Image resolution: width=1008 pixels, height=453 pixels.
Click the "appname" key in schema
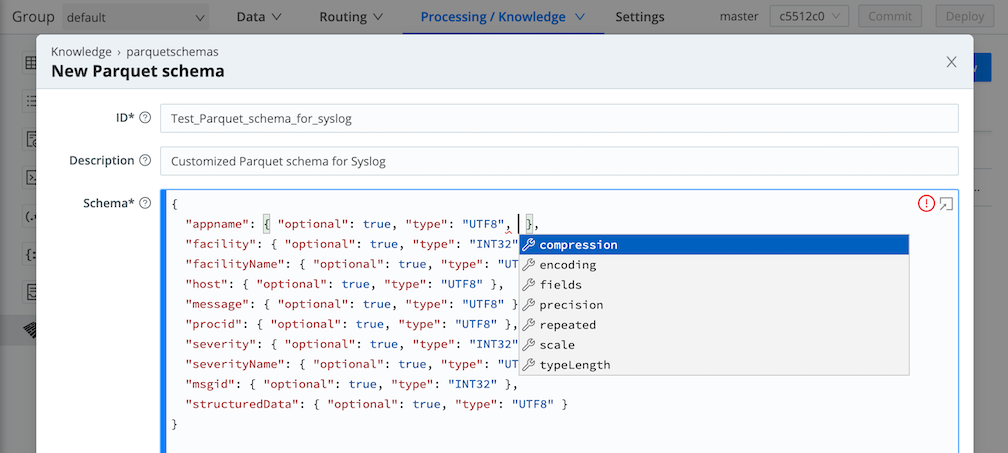[x=217, y=224]
